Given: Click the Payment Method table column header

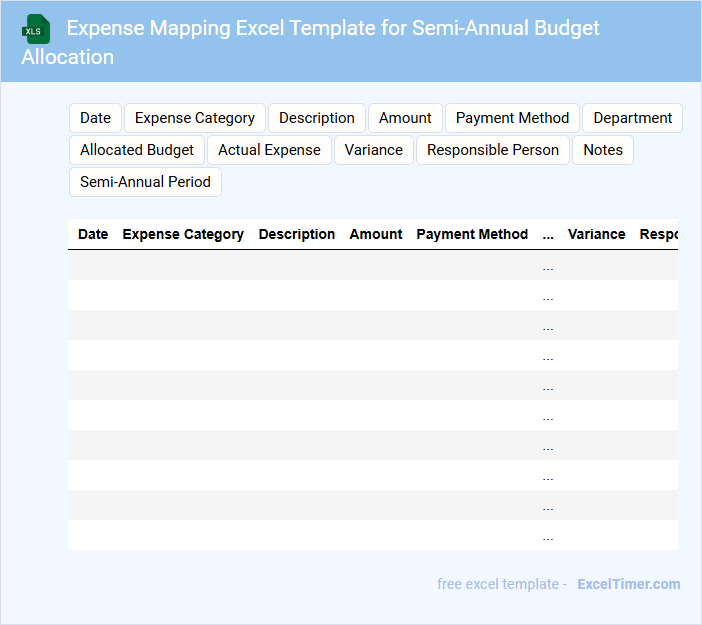Looking at the screenshot, I should [x=472, y=234].
